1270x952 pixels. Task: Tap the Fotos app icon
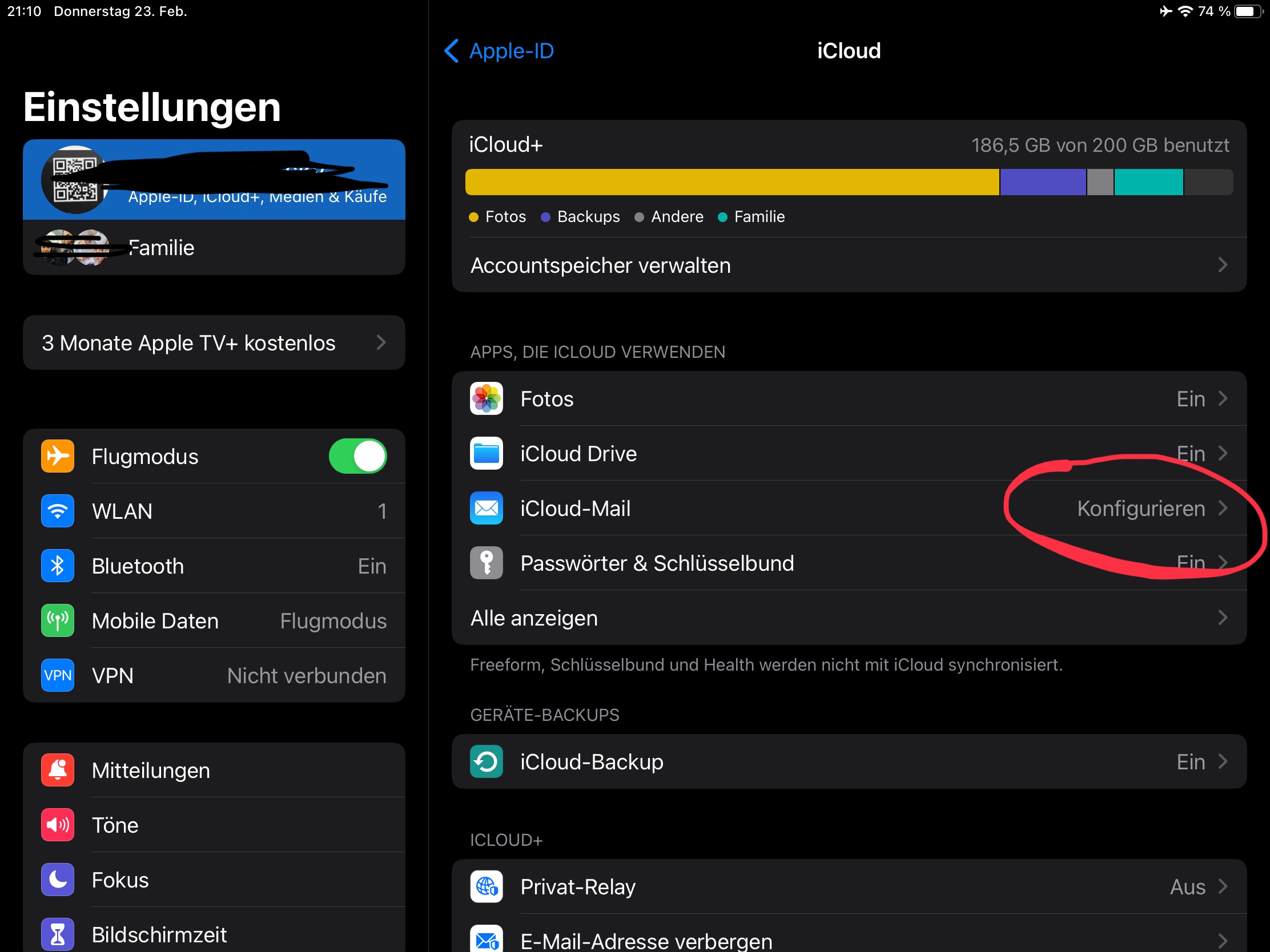pyautogui.click(x=487, y=399)
